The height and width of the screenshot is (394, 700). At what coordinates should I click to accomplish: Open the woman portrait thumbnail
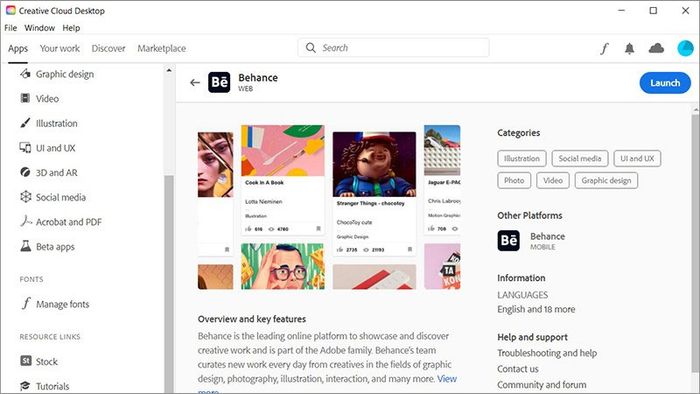pyautogui.click(x=216, y=165)
